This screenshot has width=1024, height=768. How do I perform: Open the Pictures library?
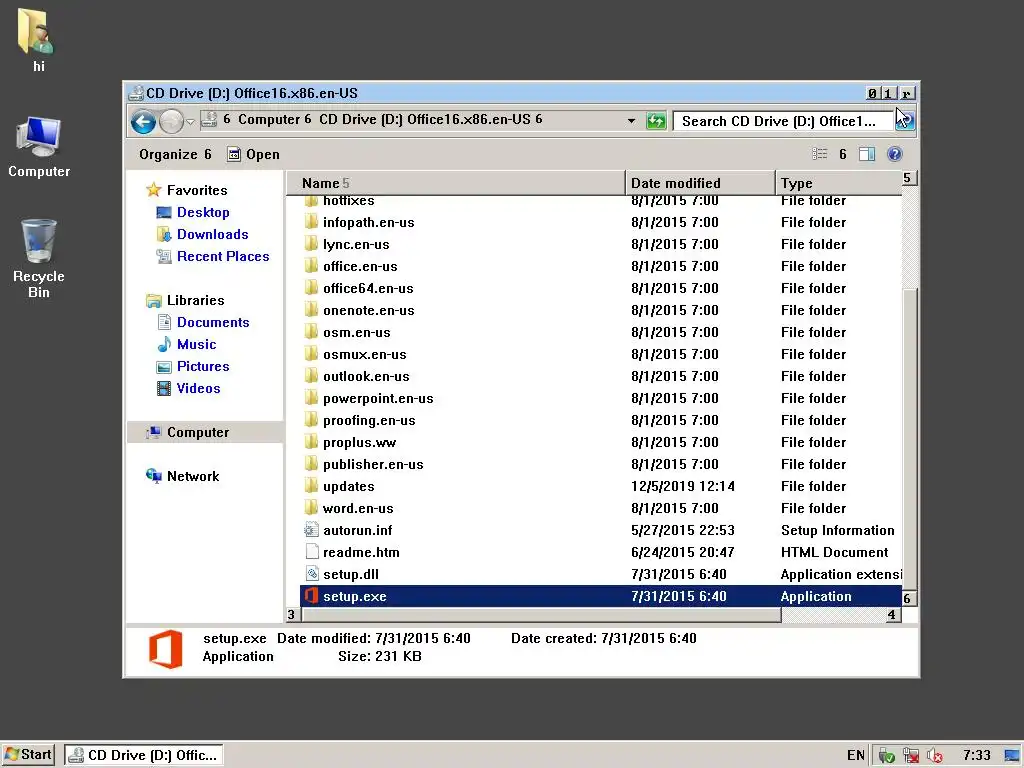(193, 366)
